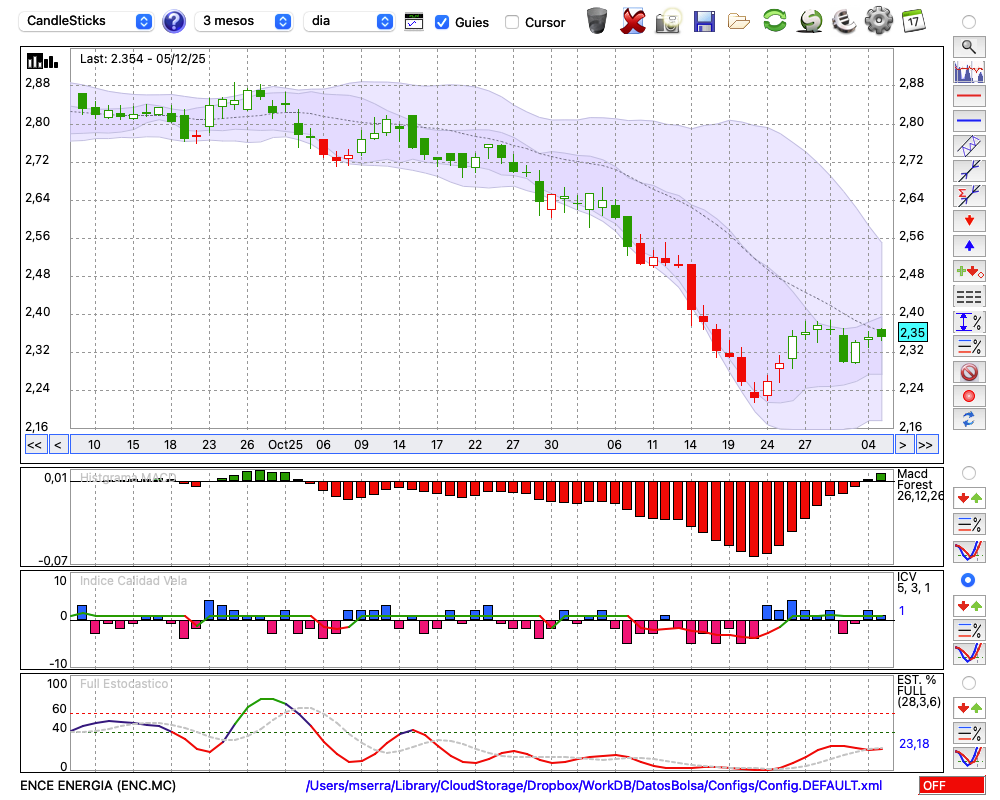Select the radio button beside the Macd panel
The height and width of the screenshot is (800, 1000).
click(x=968, y=472)
